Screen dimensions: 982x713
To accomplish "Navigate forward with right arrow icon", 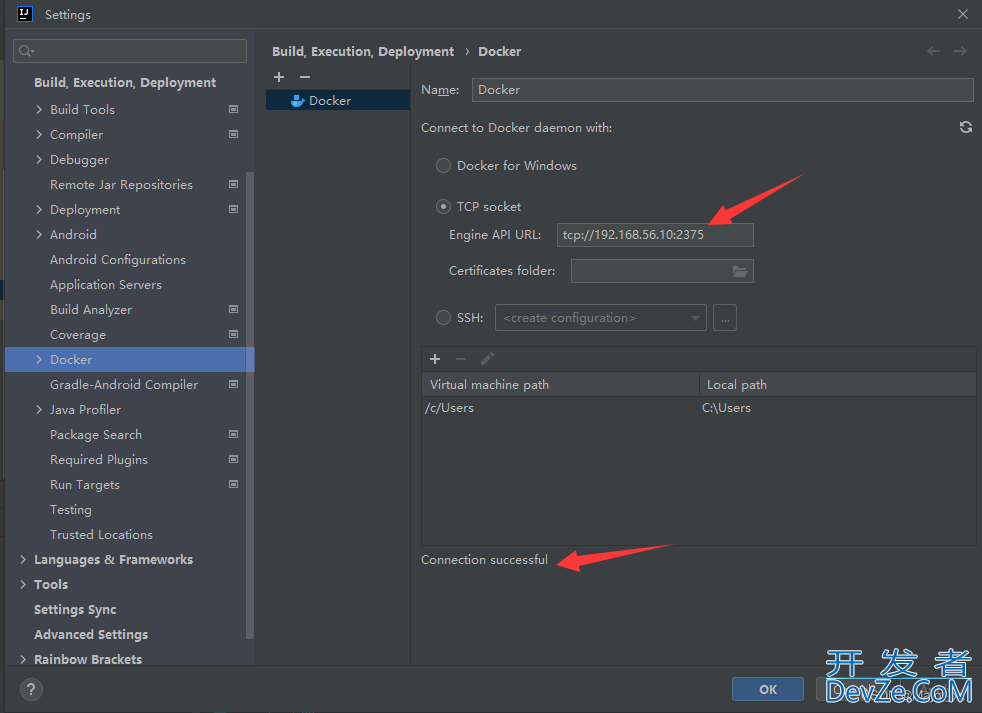I will [x=960, y=51].
